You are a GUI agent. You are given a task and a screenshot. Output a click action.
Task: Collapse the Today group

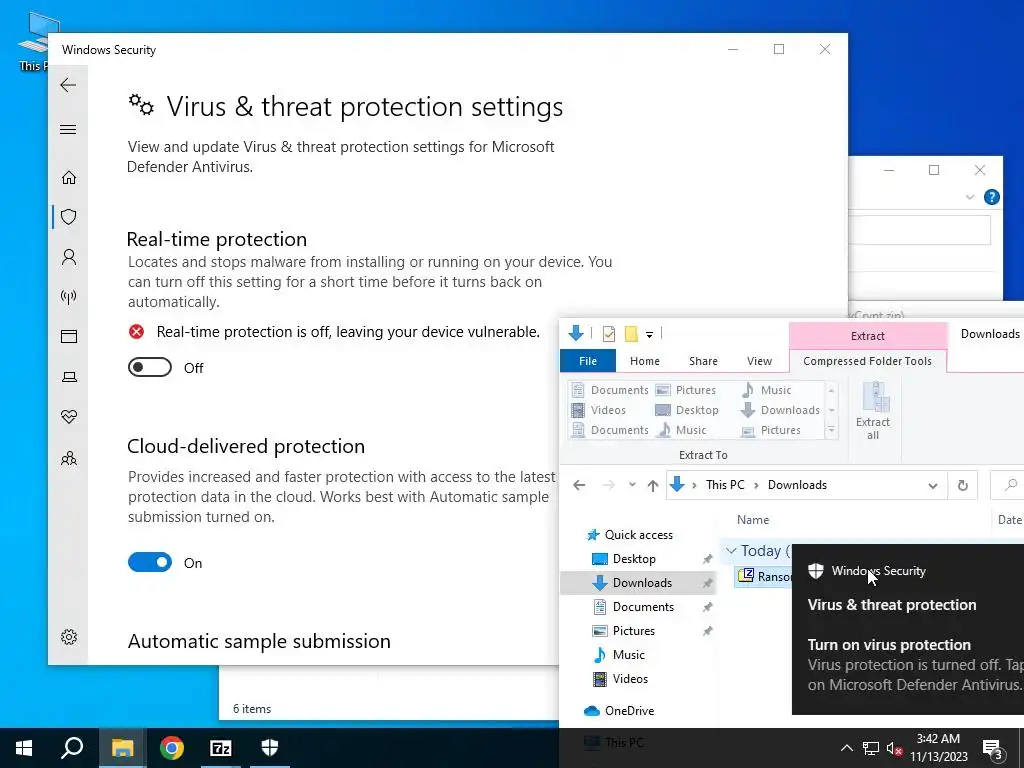click(731, 551)
